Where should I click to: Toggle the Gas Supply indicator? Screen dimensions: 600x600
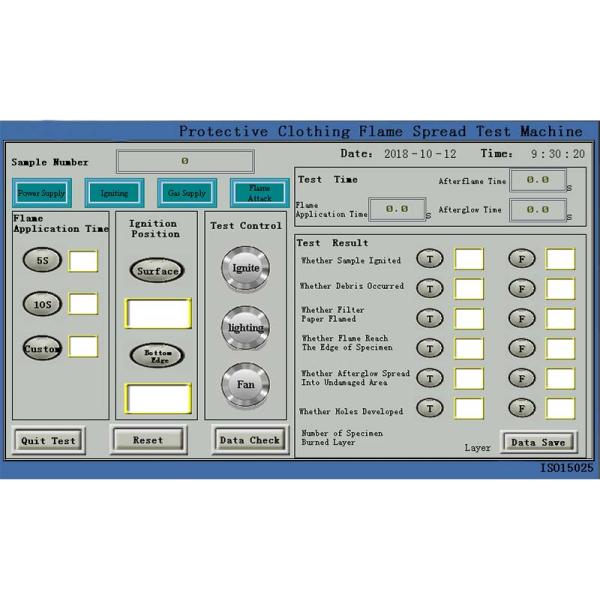pos(187,193)
